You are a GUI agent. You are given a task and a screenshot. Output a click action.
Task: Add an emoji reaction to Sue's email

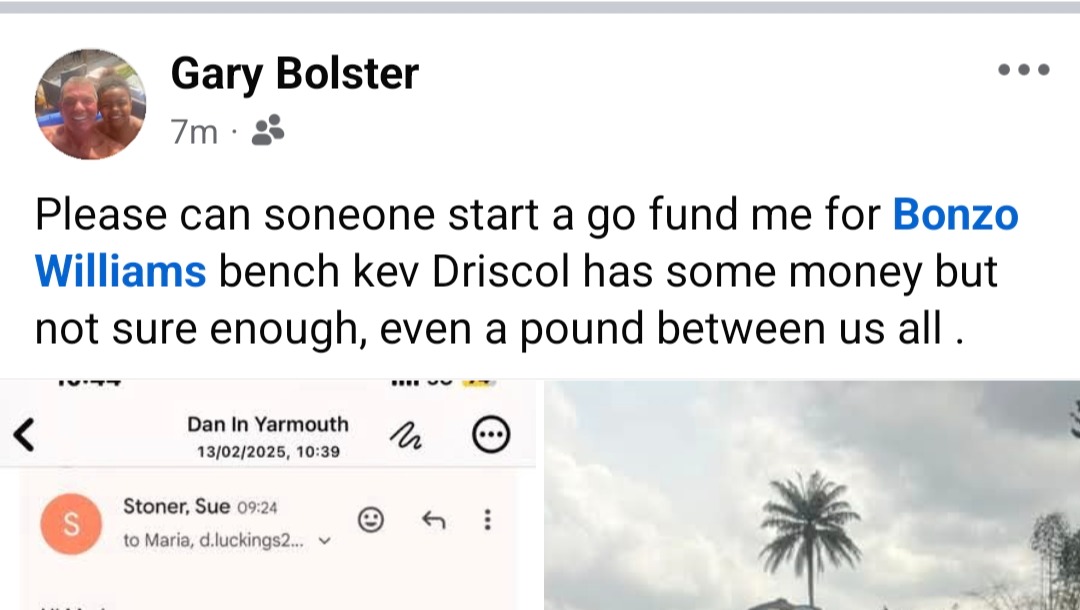pyautogui.click(x=371, y=520)
